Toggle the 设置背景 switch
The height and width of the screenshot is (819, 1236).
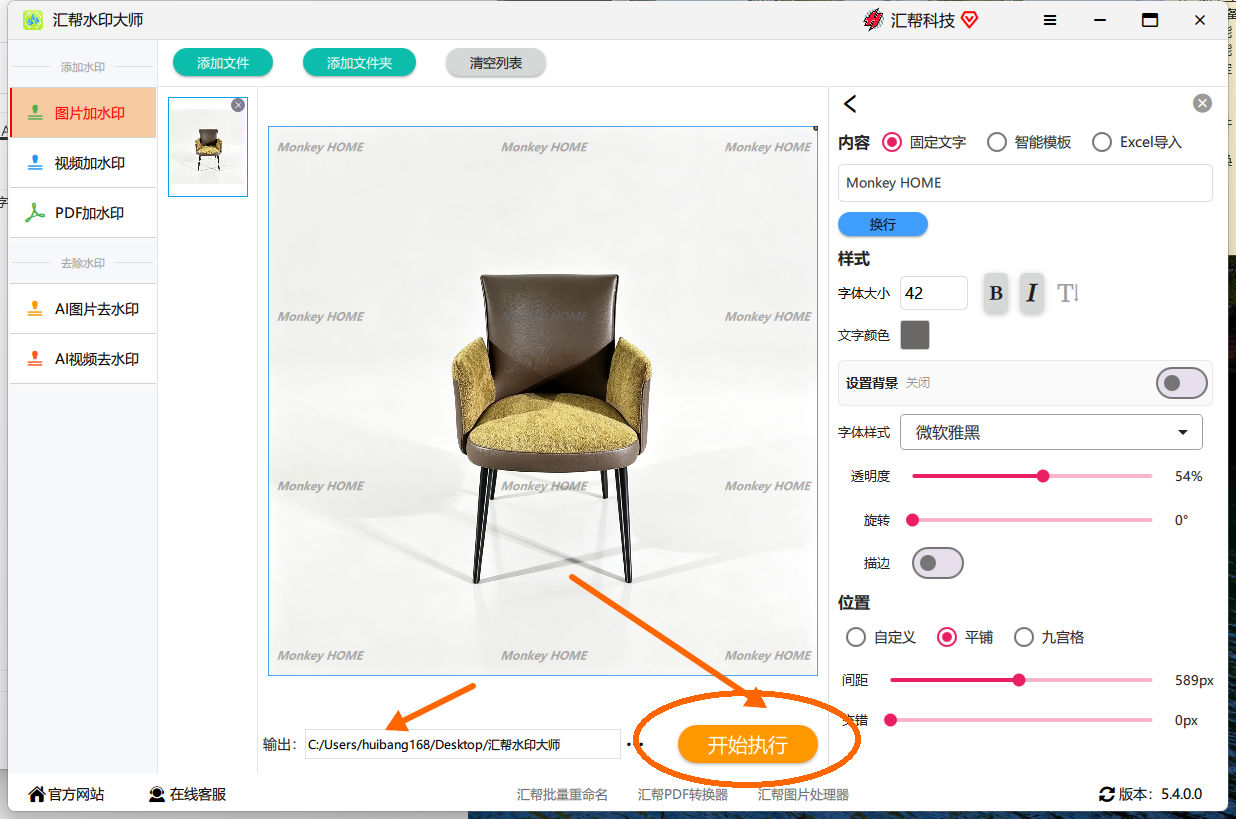click(x=1182, y=383)
